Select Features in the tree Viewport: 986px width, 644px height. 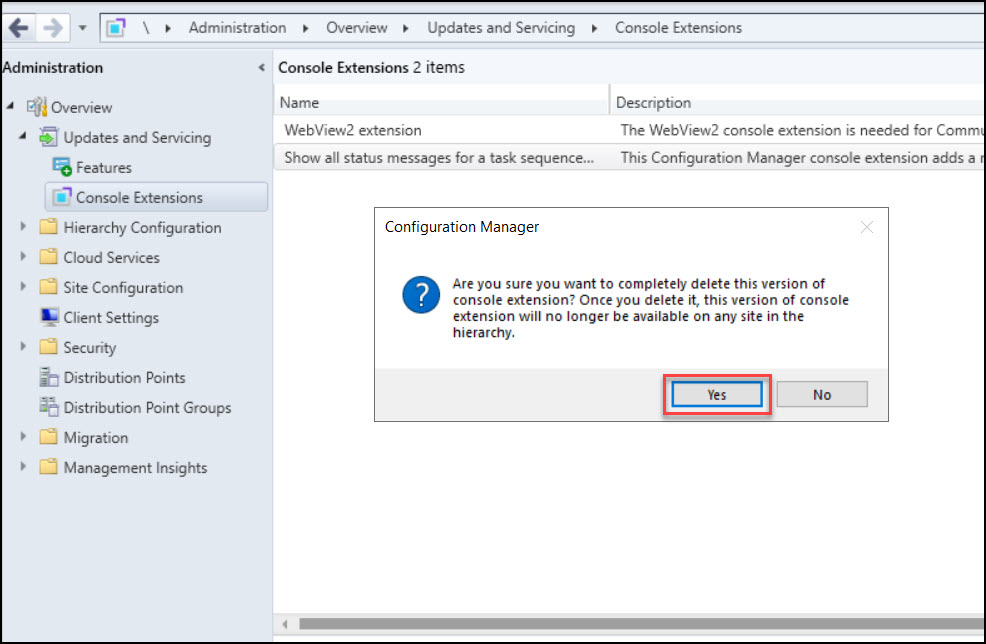[x=104, y=167]
